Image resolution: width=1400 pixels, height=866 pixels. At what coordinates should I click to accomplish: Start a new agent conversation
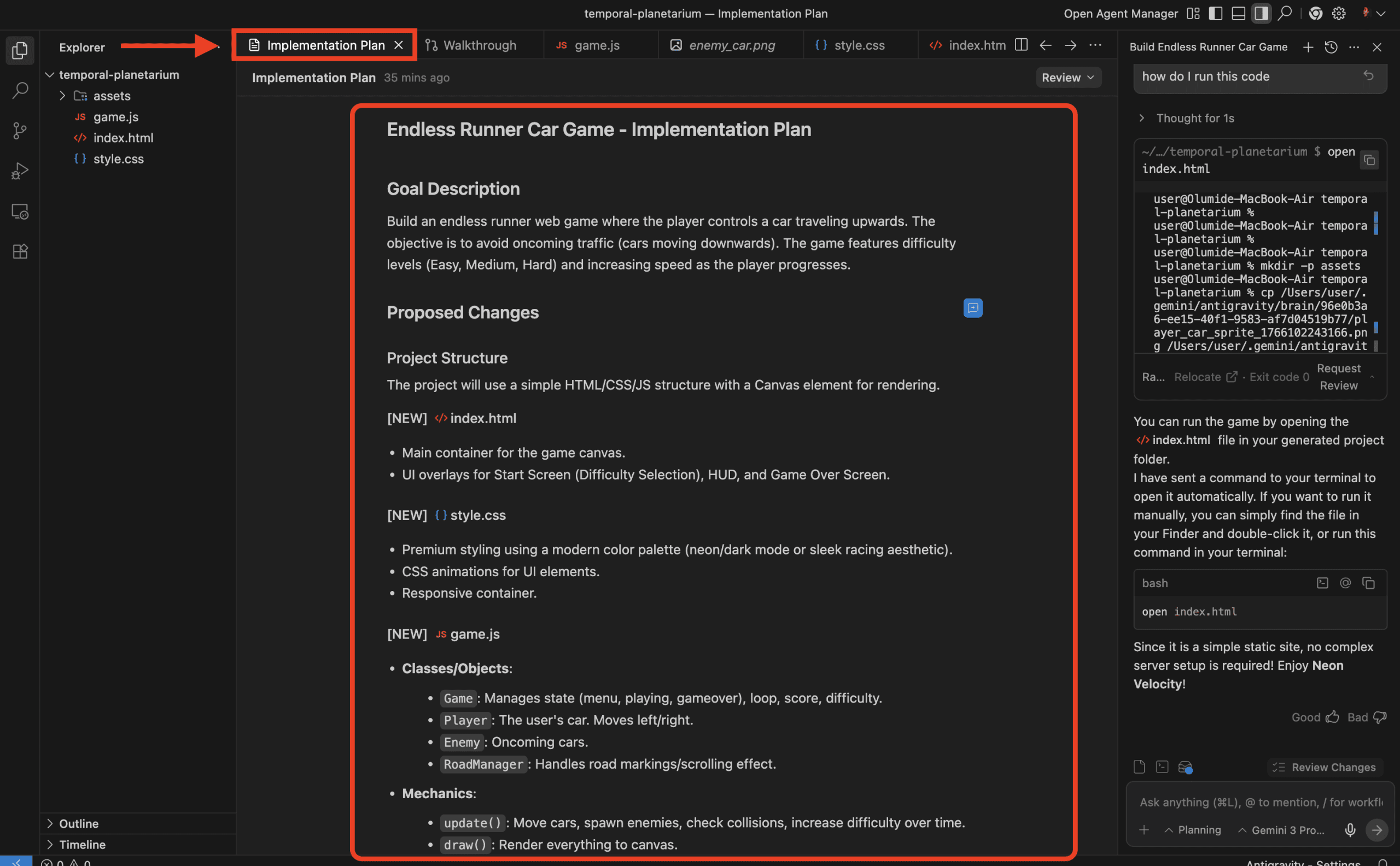click(1308, 47)
